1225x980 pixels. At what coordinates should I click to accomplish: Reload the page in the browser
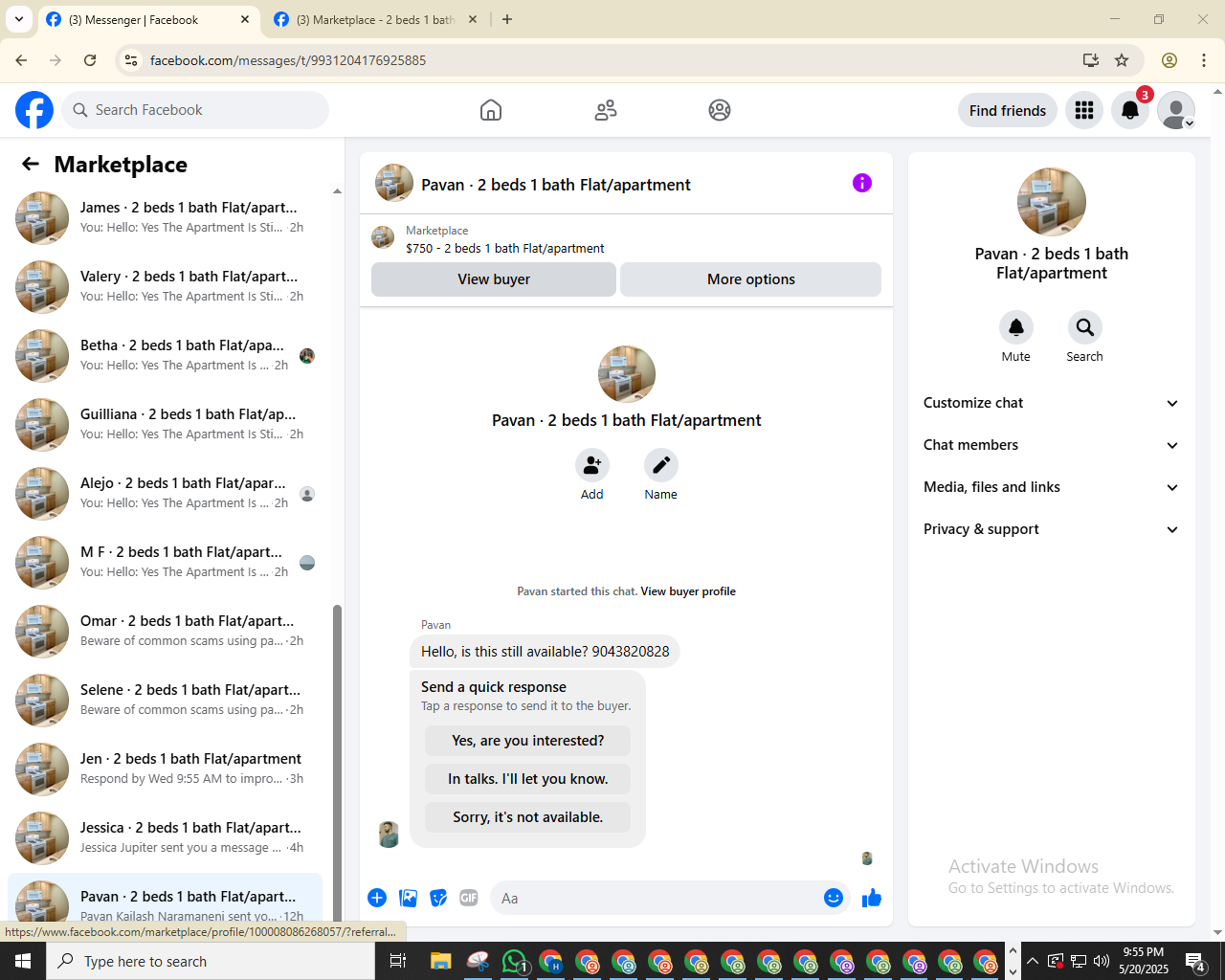pyautogui.click(x=90, y=60)
